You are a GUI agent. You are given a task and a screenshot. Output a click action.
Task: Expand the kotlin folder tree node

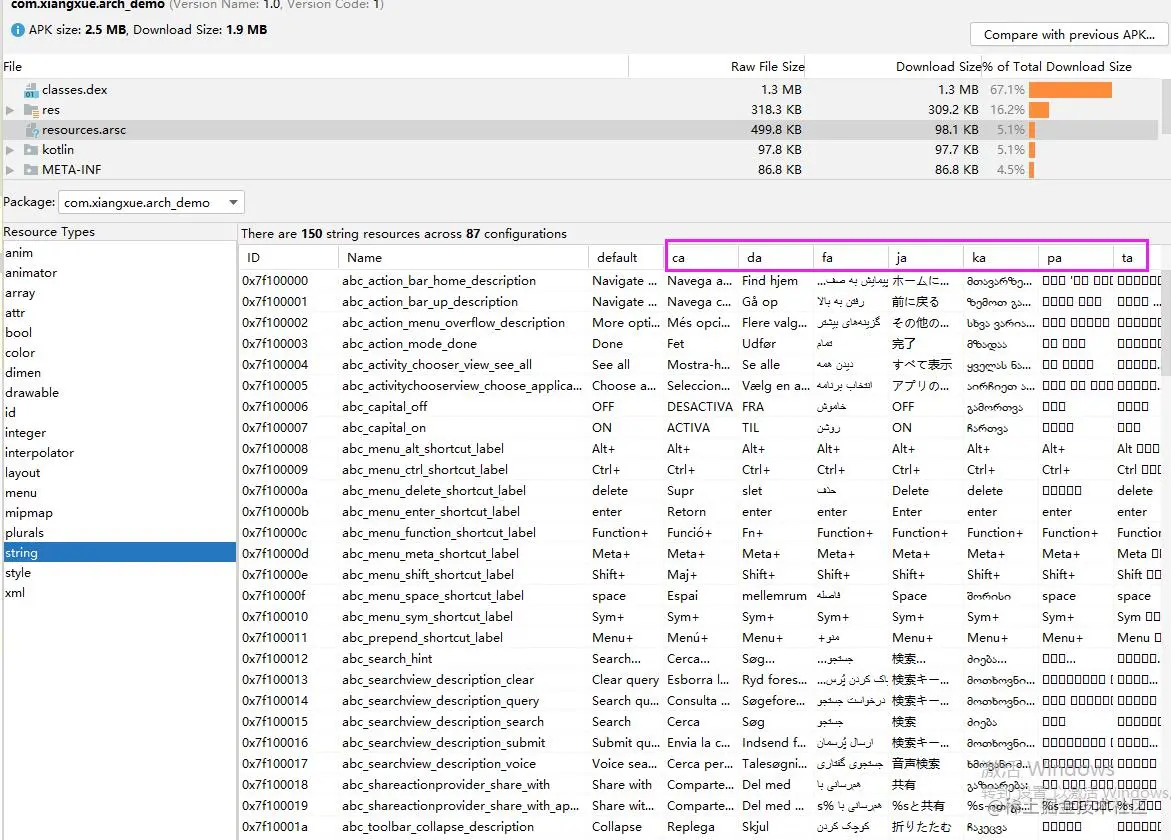click(10, 150)
